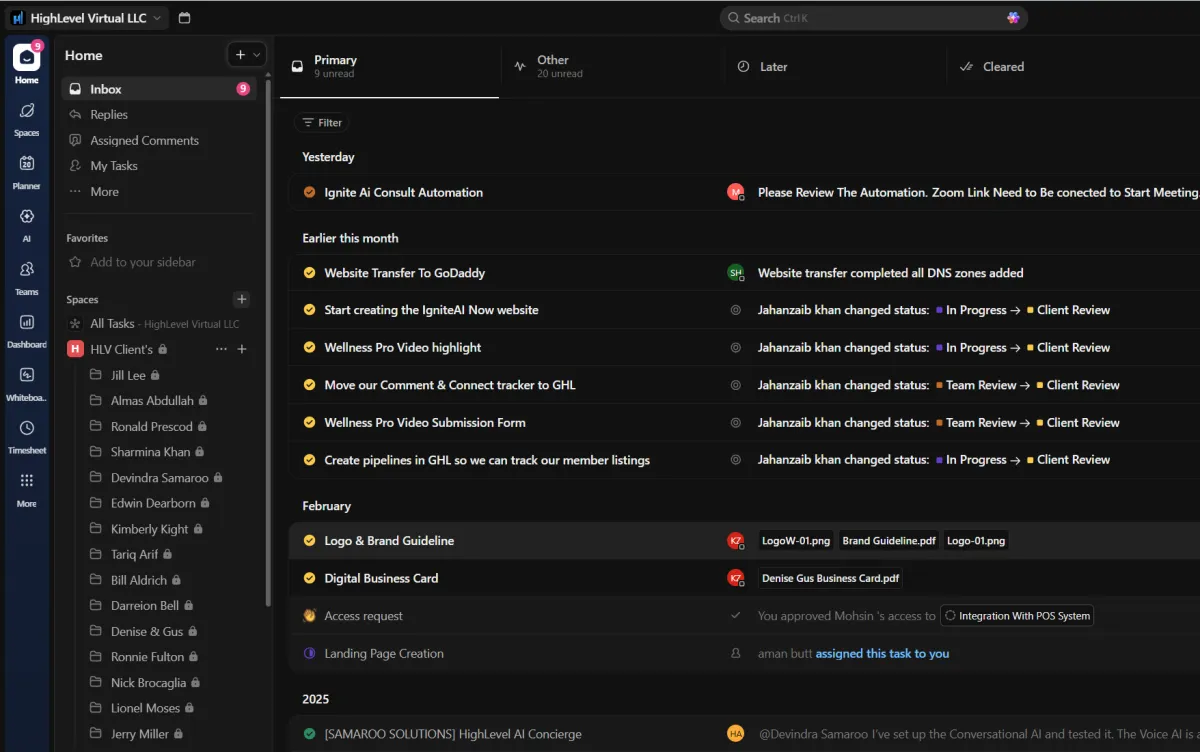Toggle status circle for Website Transfer To GoDaddy
Image resolution: width=1200 pixels, height=752 pixels.
[x=309, y=273]
